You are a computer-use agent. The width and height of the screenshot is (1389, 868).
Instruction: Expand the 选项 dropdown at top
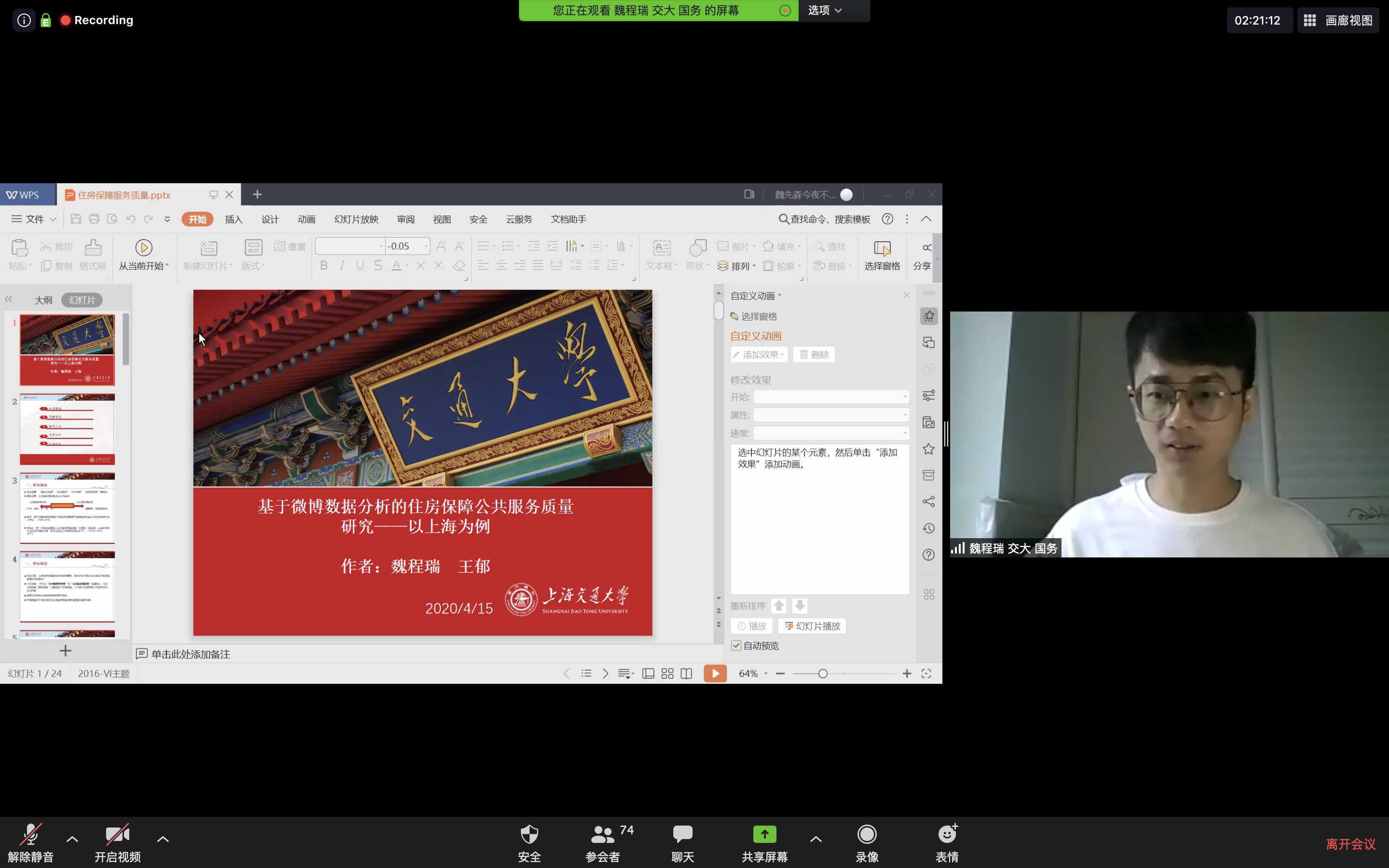[825, 10]
